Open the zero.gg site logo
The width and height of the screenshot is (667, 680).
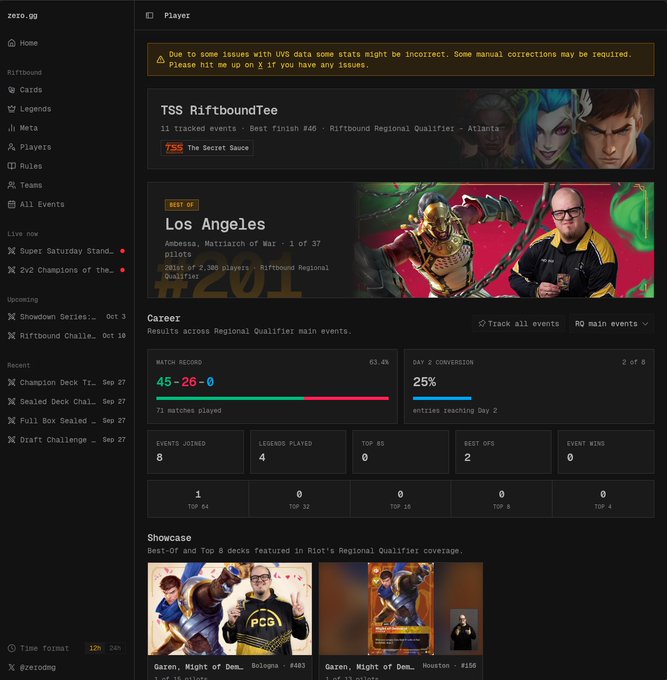23,16
